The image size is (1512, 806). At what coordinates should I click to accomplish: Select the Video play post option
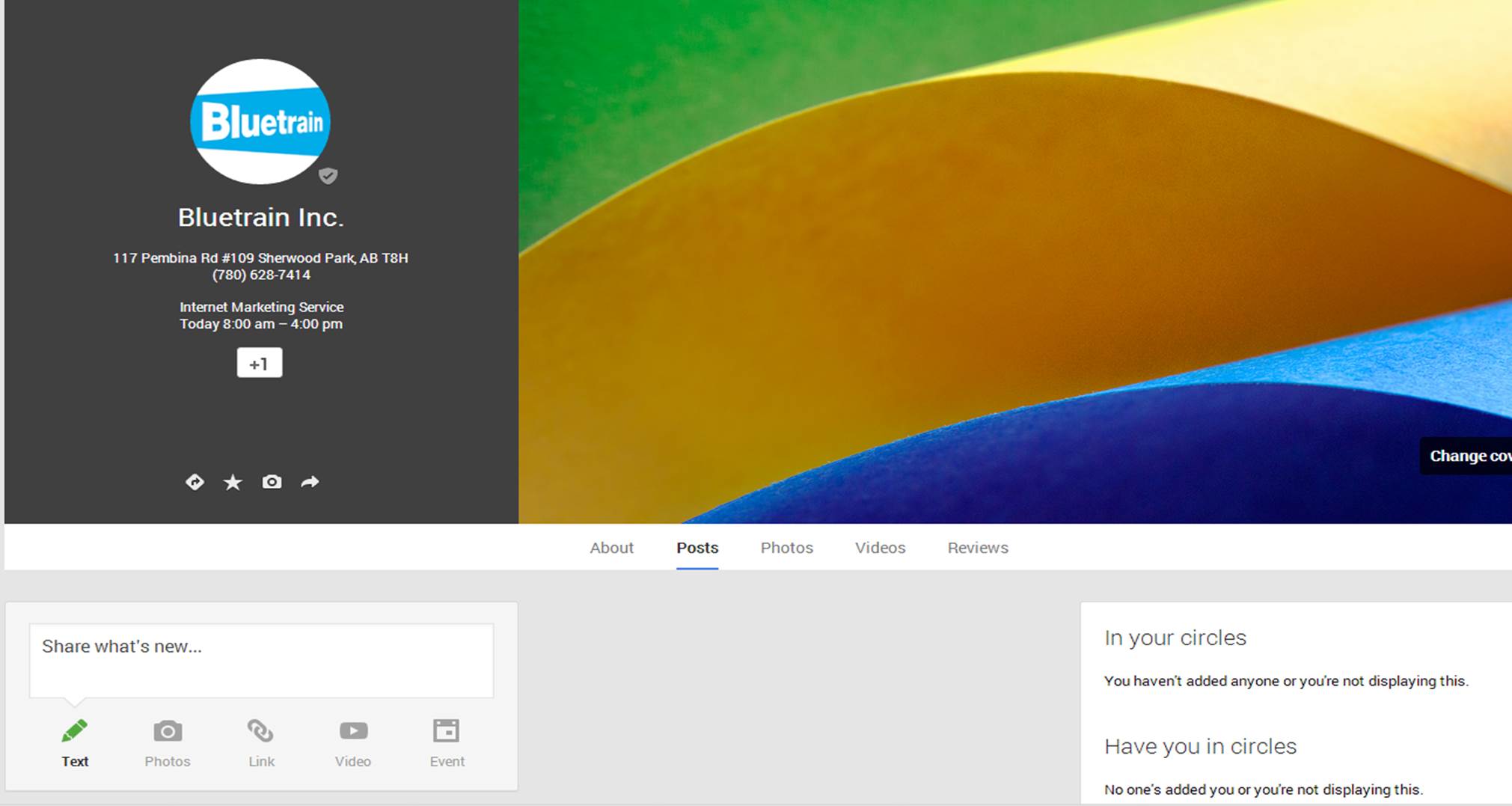353,744
